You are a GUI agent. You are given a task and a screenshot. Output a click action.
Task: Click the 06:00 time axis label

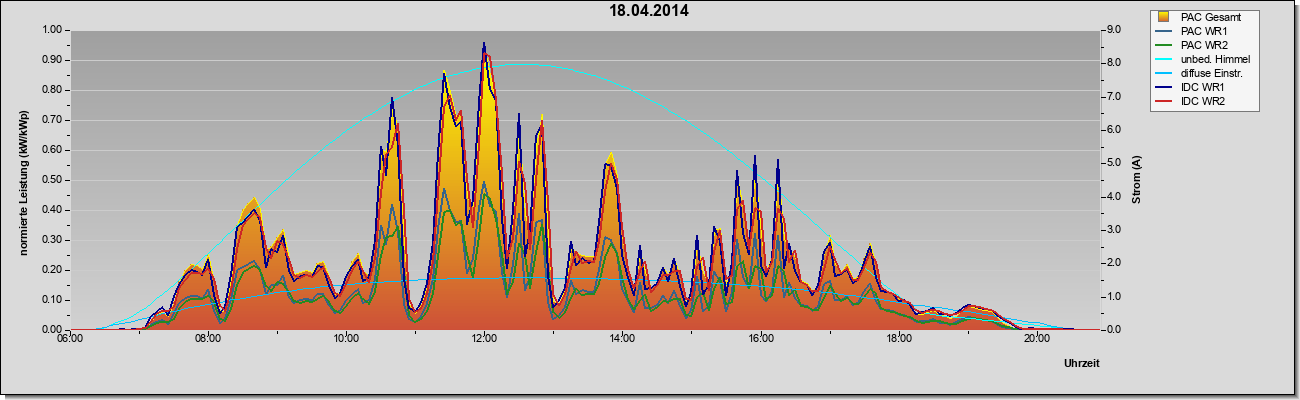[x=70, y=339]
